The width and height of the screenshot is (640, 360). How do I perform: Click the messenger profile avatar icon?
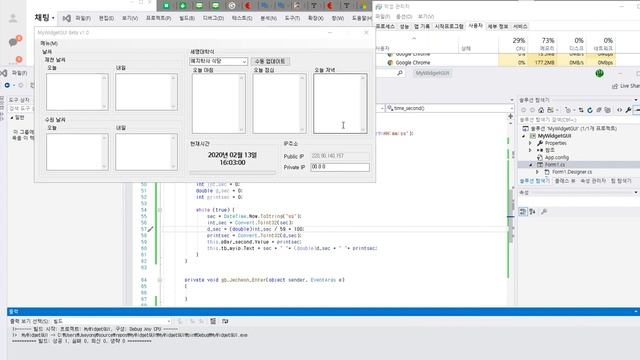click(x=13, y=18)
